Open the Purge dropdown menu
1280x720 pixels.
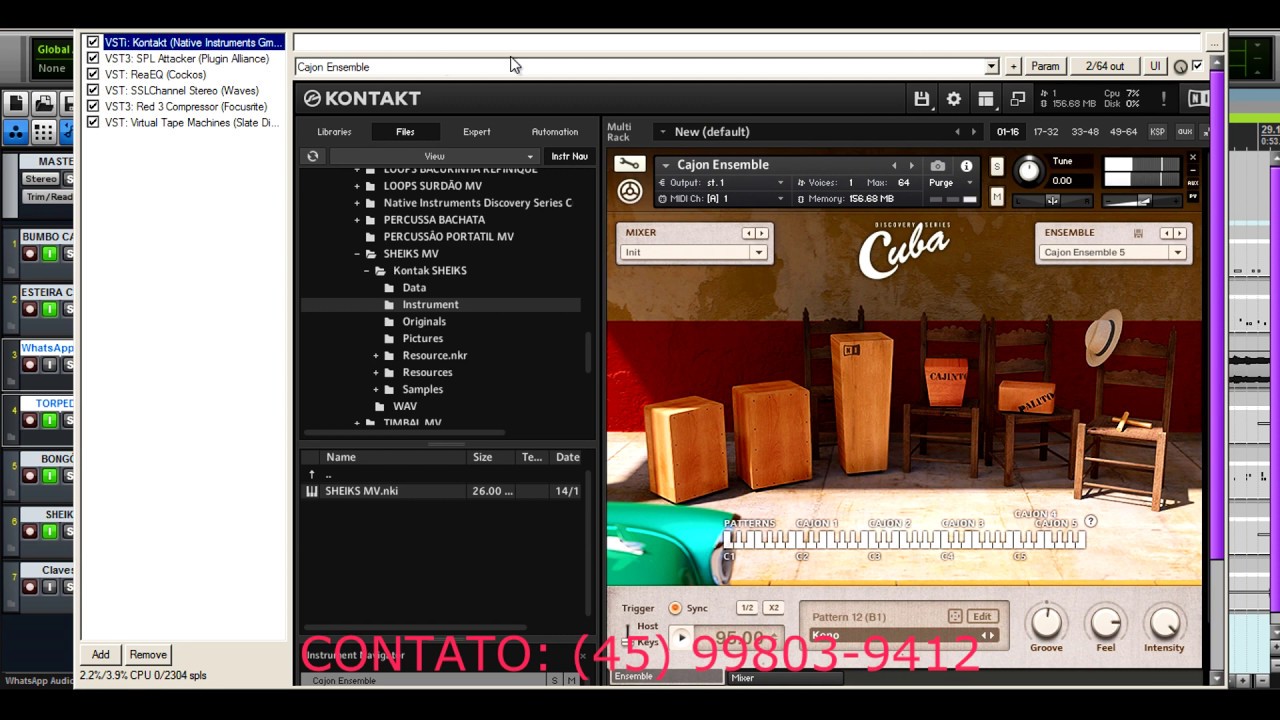[x=950, y=183]
